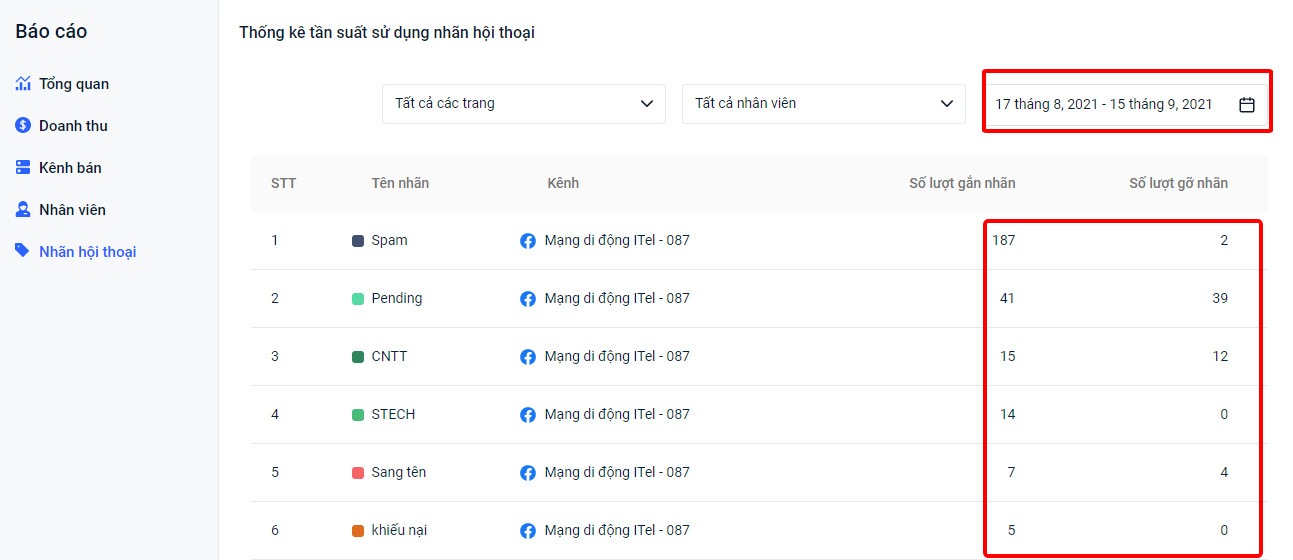Select the Nhân viên menu item

click(72, 210)
